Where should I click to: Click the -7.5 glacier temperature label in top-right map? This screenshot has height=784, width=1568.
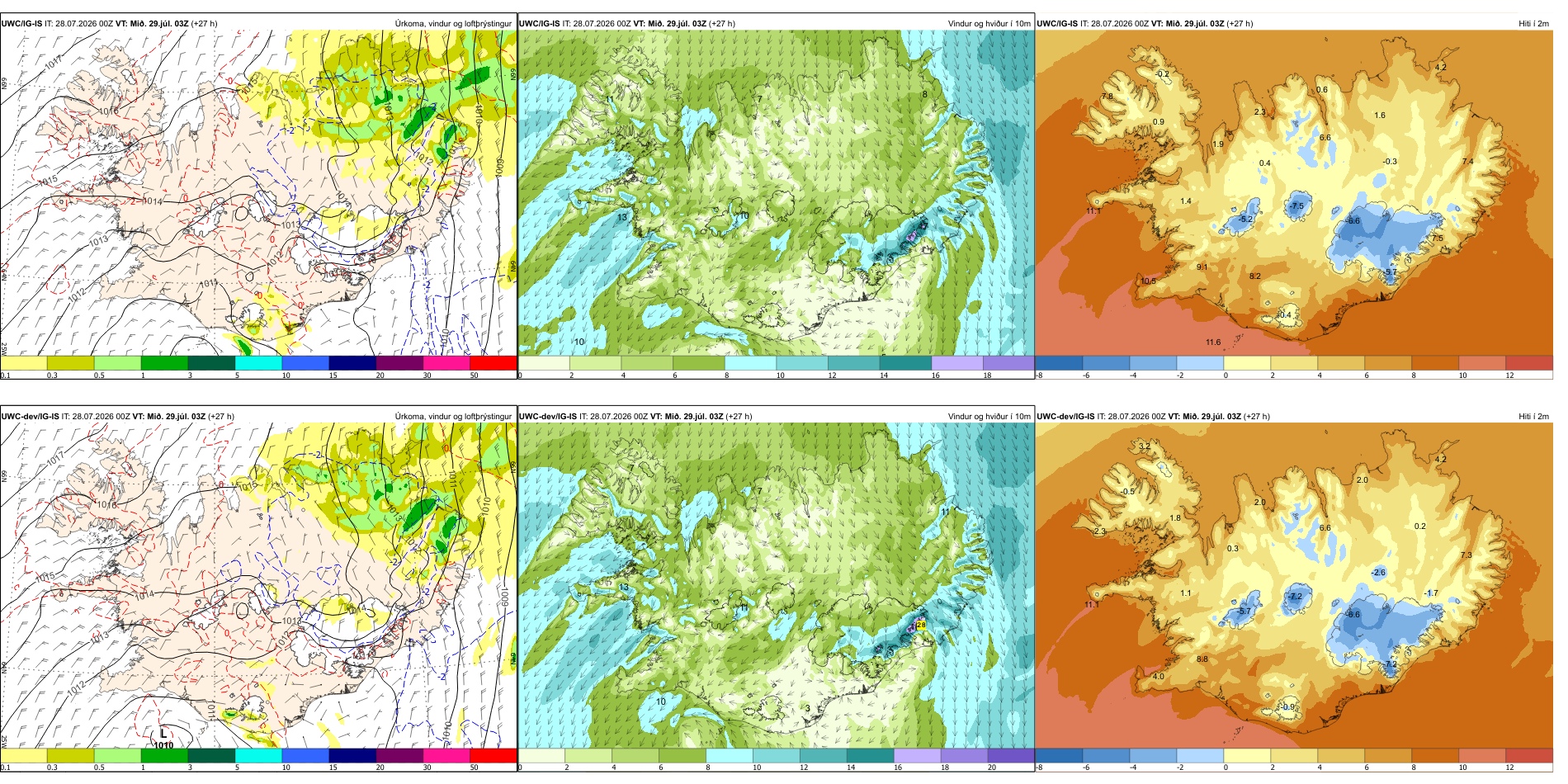point(1297,205)
